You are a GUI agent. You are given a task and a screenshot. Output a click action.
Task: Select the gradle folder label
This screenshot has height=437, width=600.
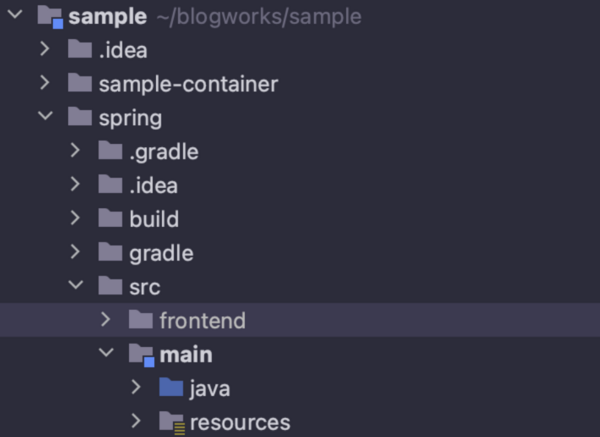pos(161,254)
